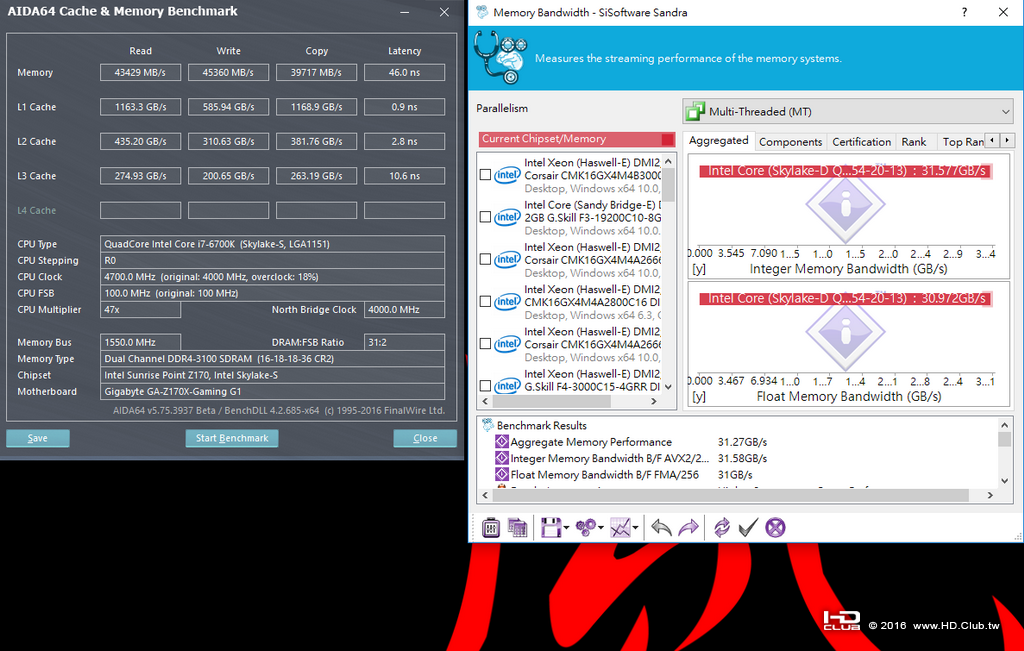Click Start Benchmark in AIDA64 window
1024x651 pixels.
[232, 438]
